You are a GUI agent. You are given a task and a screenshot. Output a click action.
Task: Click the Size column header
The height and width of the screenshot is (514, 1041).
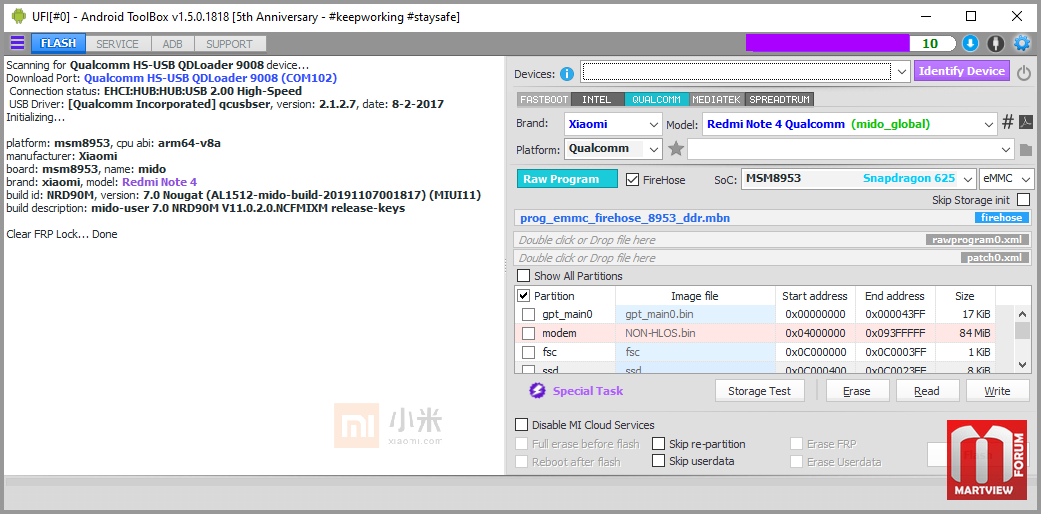(965, 296)
